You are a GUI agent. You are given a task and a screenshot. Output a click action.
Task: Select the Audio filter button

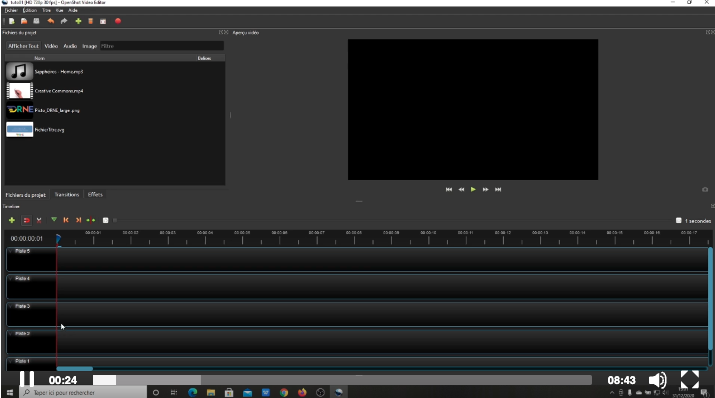pyautogui.click(x=70, y=46)
